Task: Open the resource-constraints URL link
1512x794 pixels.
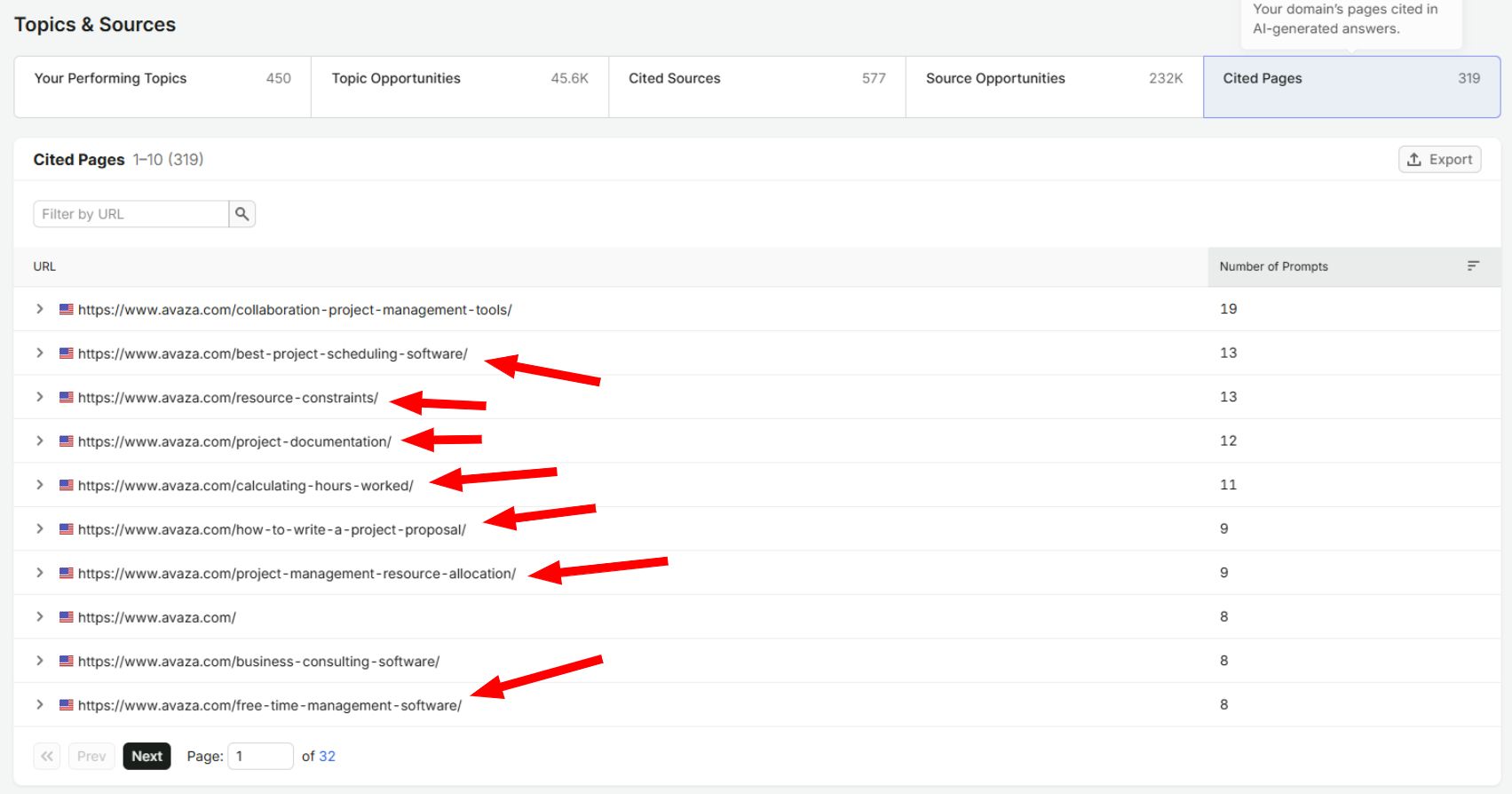Action: [228, 398]
